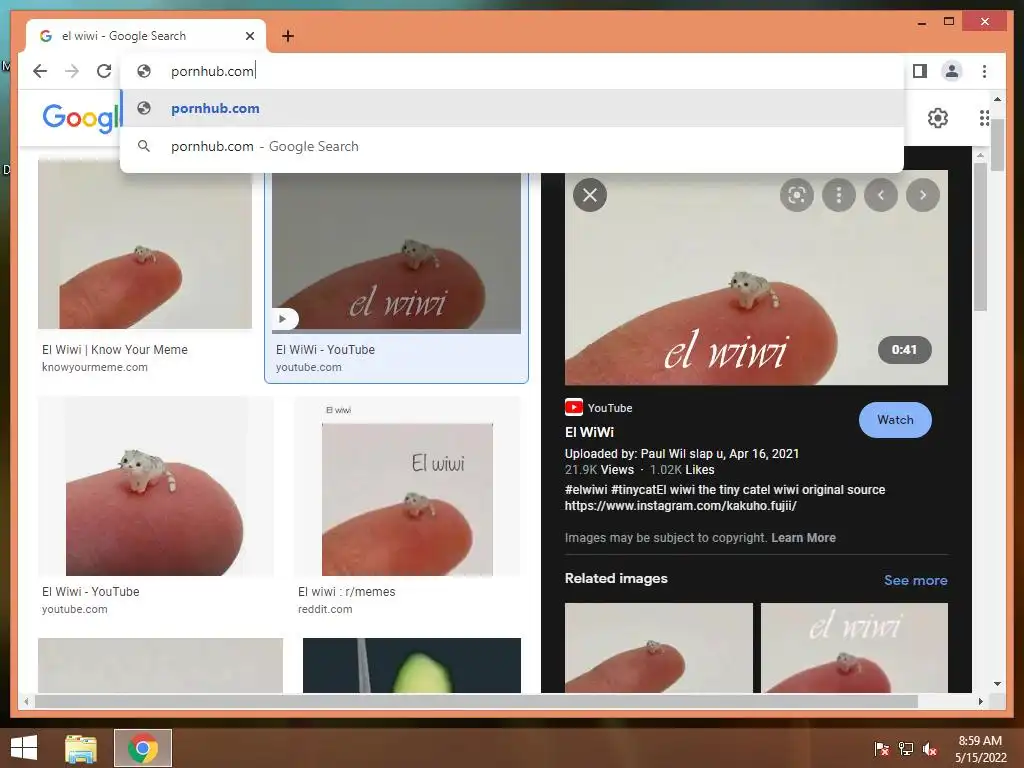Screen dimensions: 1024x768
Task: Click the play icon on El WiWi video thumbnail
Action: 284,319
